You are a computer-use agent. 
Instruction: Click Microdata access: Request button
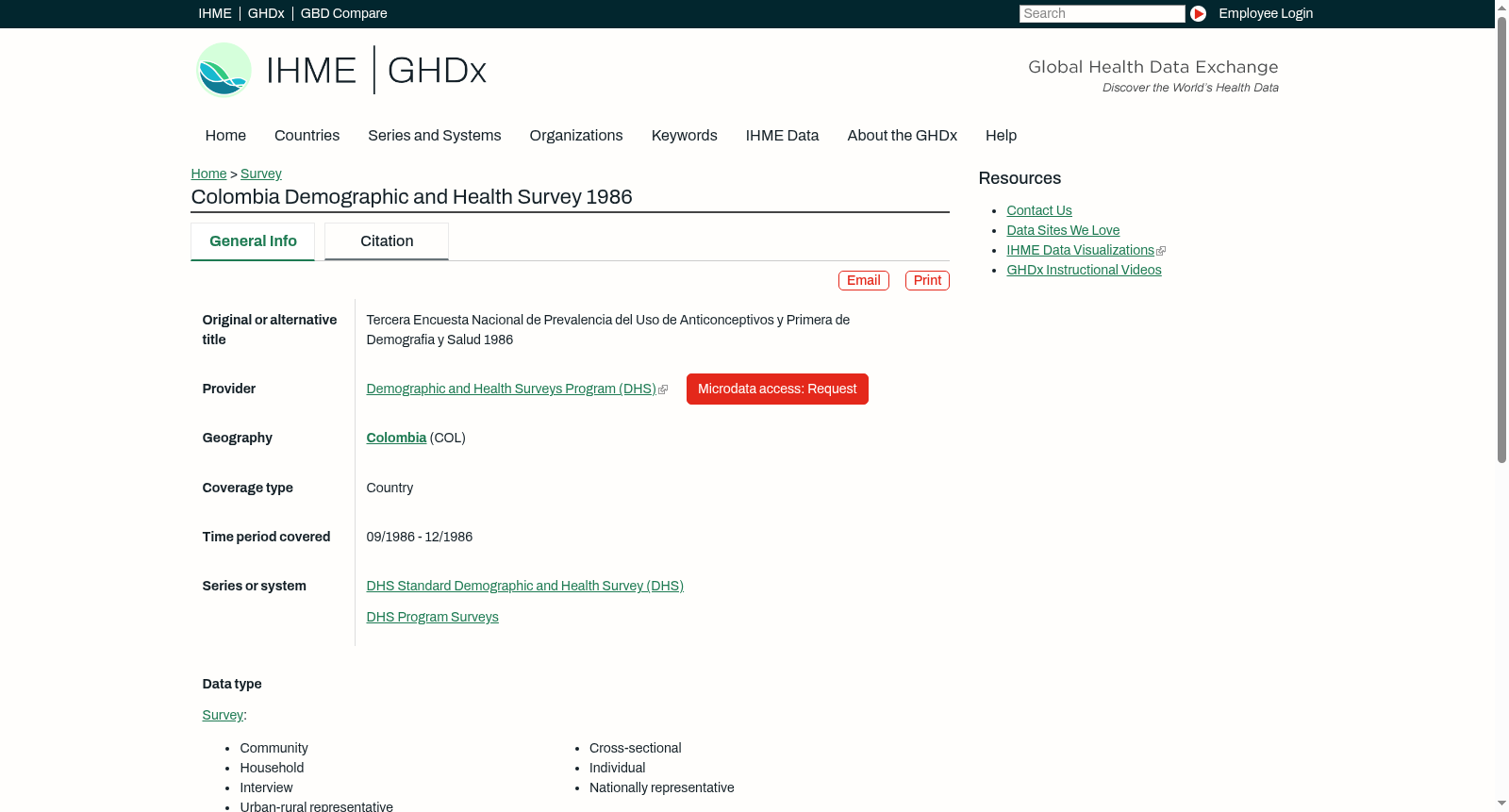pos(777,389)
